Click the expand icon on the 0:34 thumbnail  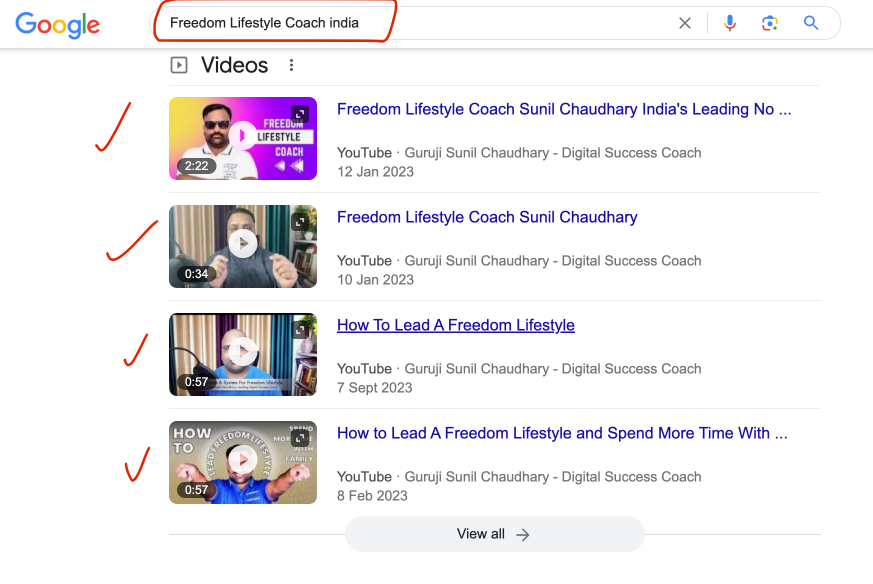point(301,221)
